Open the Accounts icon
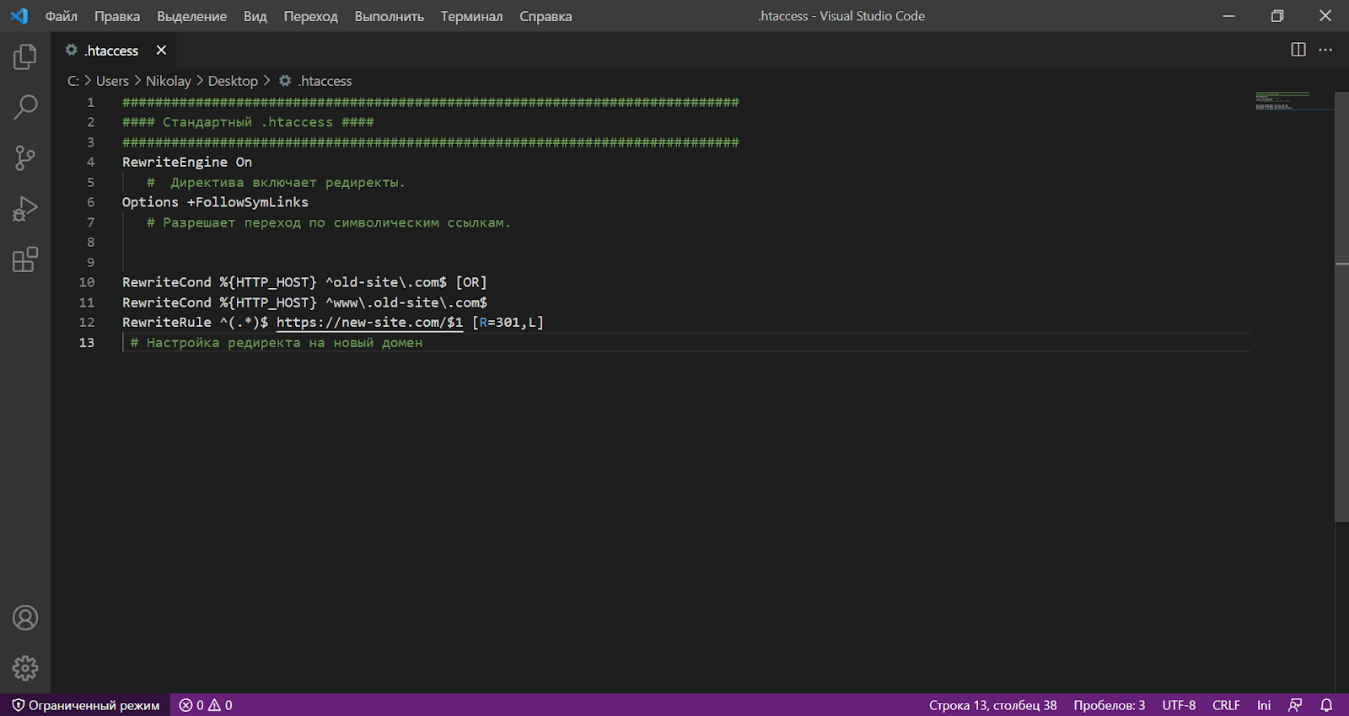Screen dimensions: 1349x716 [x=25, y=617]
